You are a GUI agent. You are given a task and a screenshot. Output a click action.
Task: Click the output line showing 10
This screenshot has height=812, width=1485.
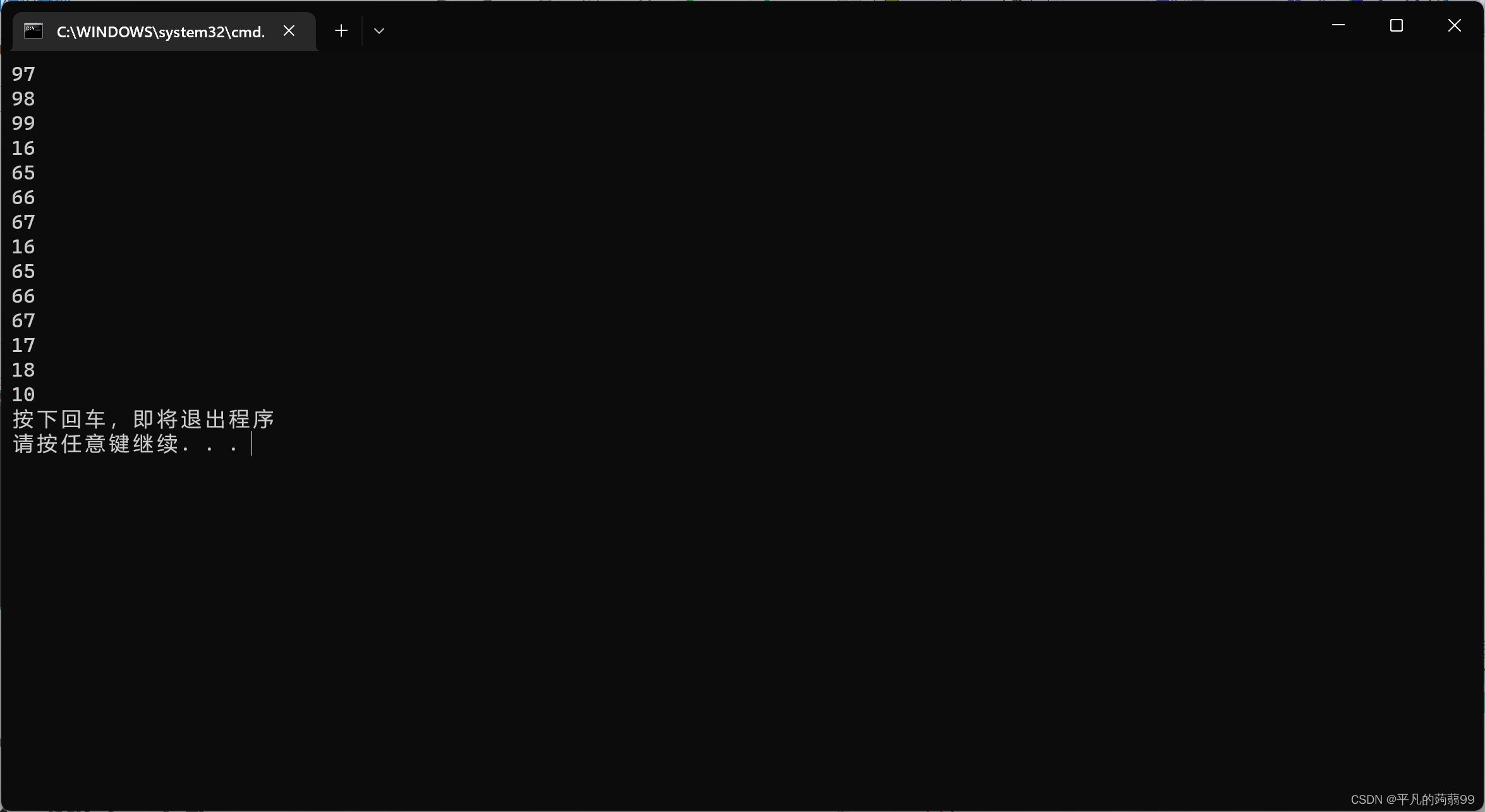(x=23, y=394)
